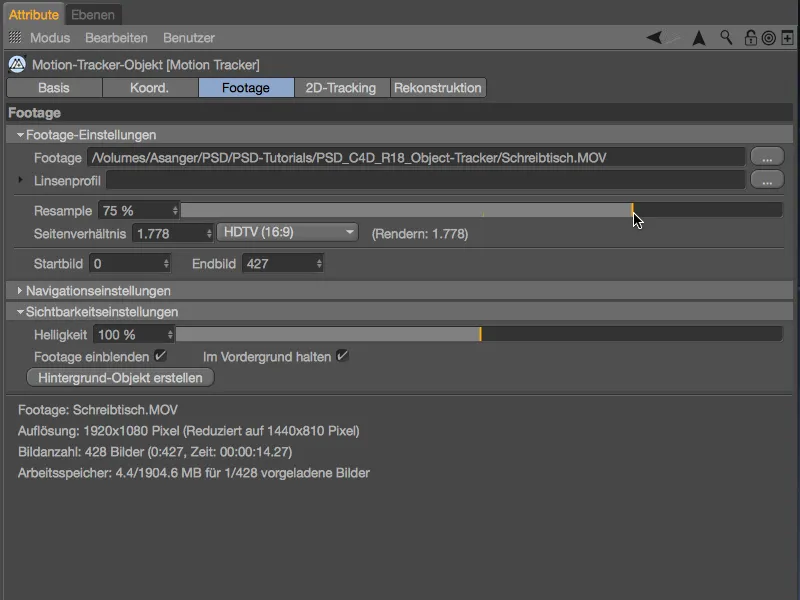This screenshot has height=600, width=800.
Task: Click the greyed forward arrow icon
Action: coord(672,37)
